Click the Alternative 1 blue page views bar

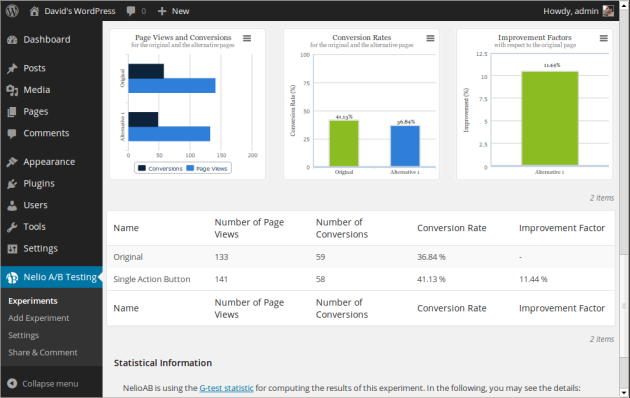tap(169, 134)
